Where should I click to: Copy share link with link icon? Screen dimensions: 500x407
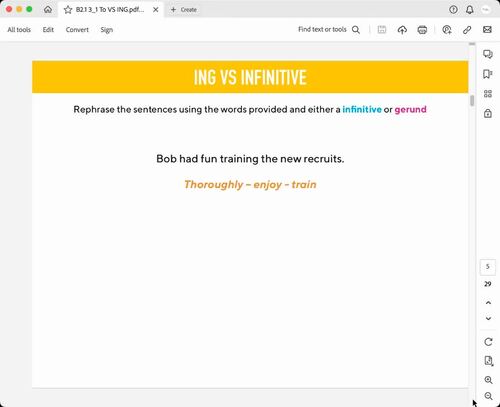[467, 30]
